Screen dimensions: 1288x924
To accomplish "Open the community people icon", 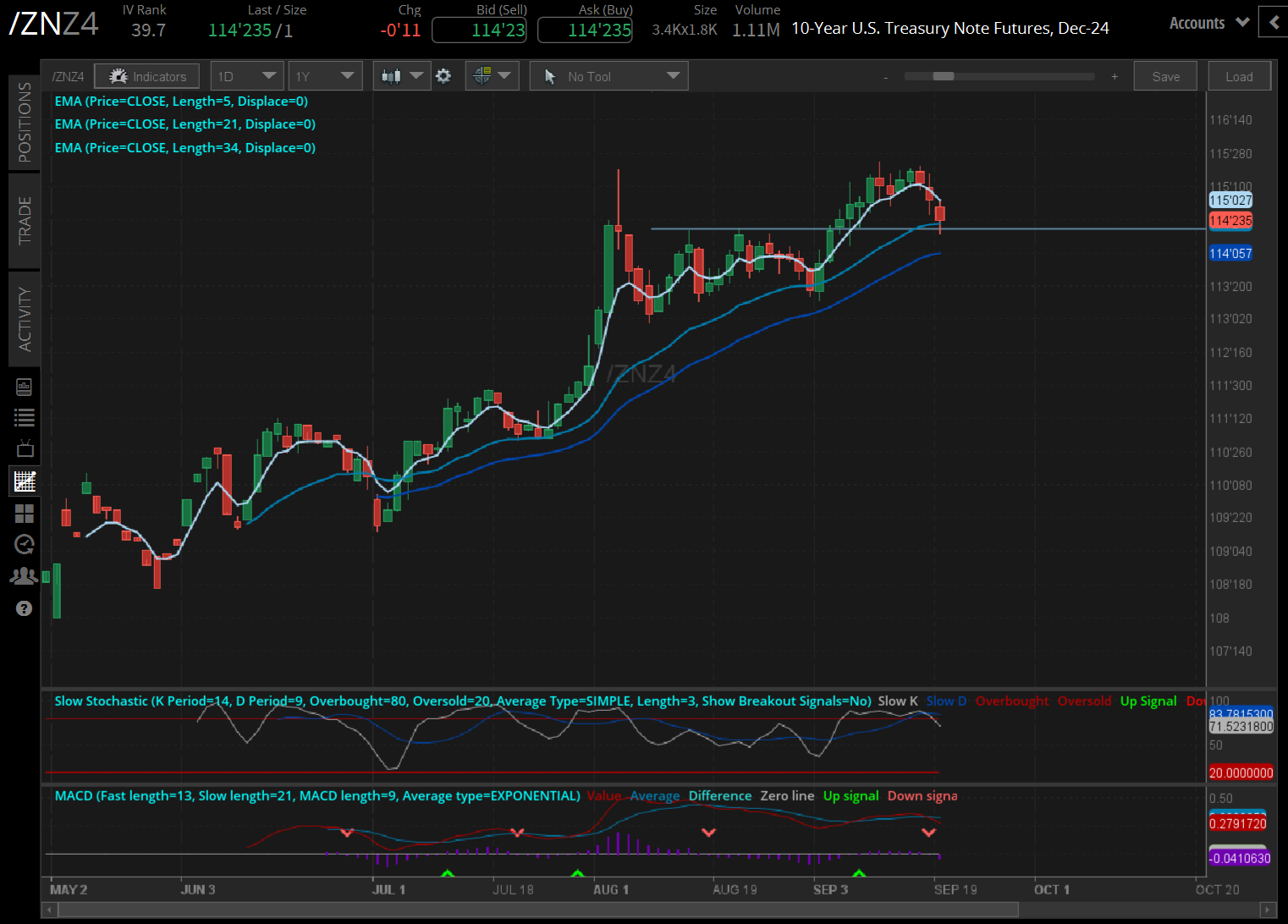I will tap(24, 576).
